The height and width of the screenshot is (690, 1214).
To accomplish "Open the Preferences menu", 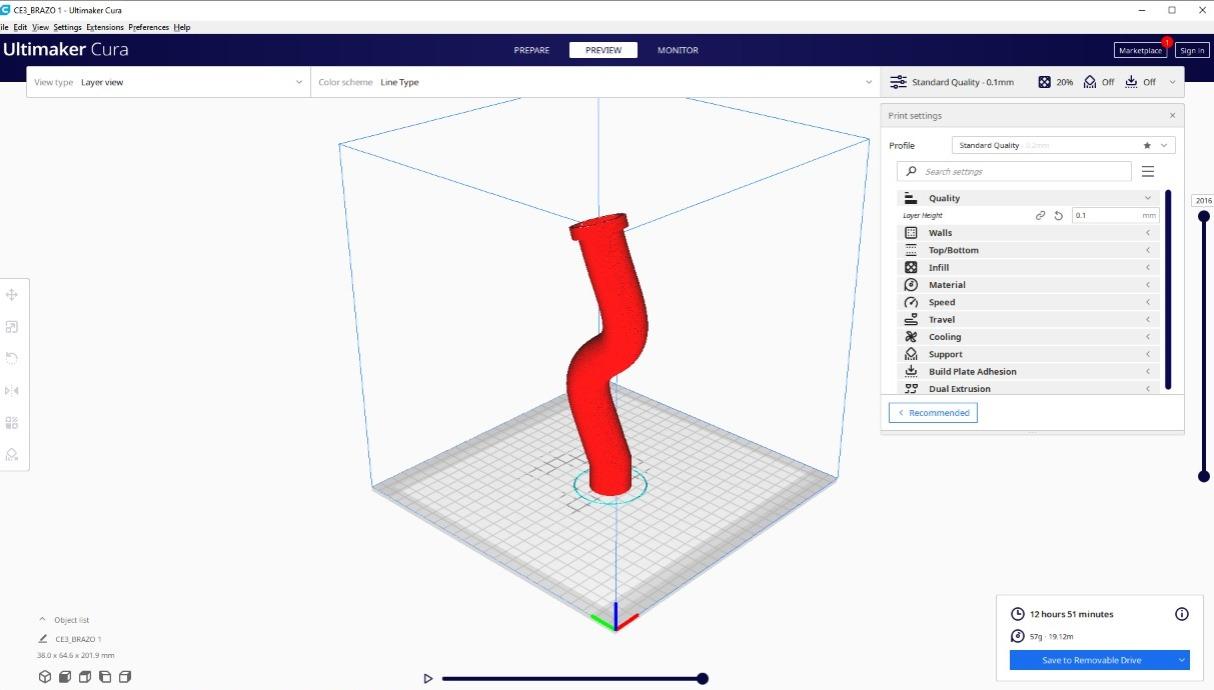I will coord(149,27).
